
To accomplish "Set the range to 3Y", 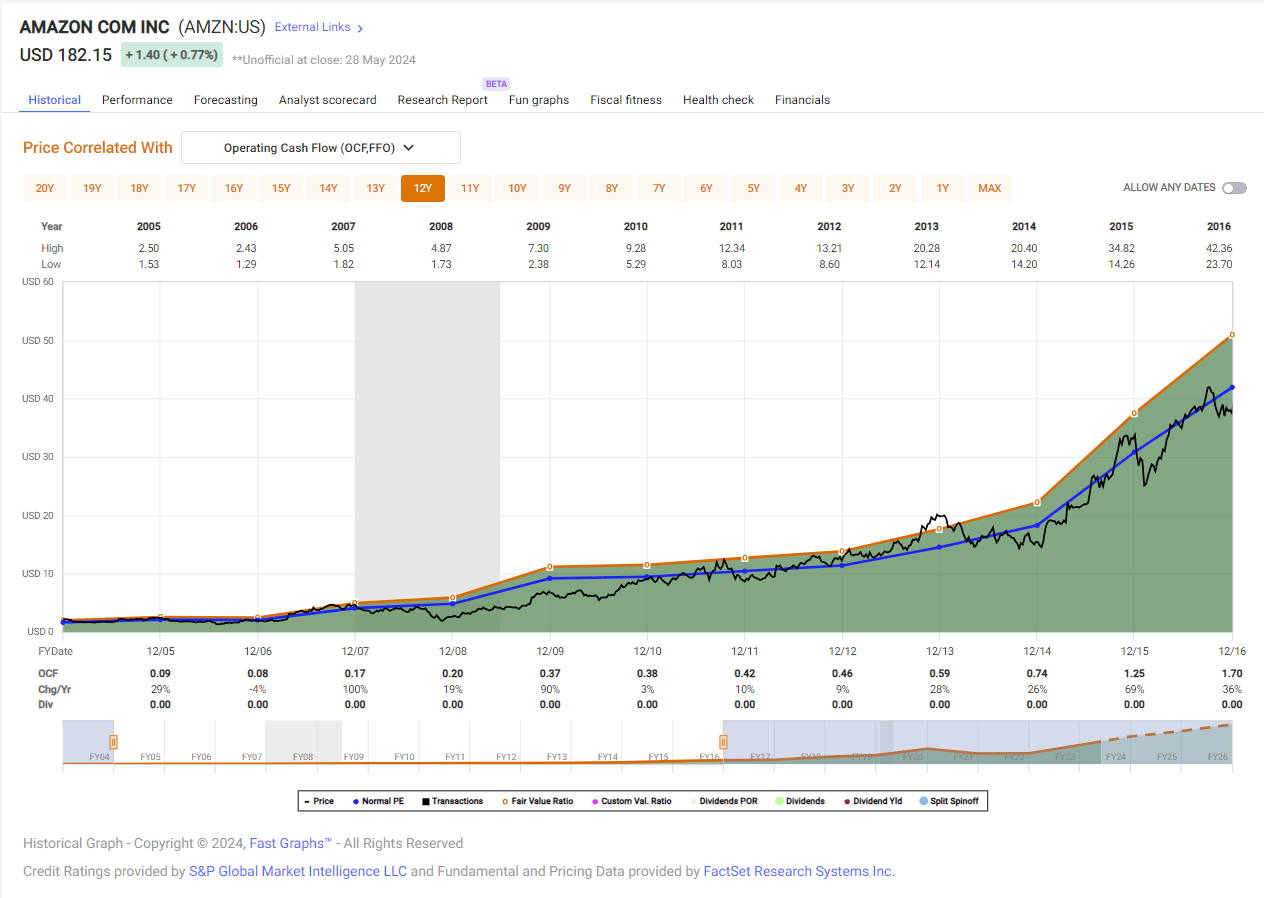I will point(848,188).
